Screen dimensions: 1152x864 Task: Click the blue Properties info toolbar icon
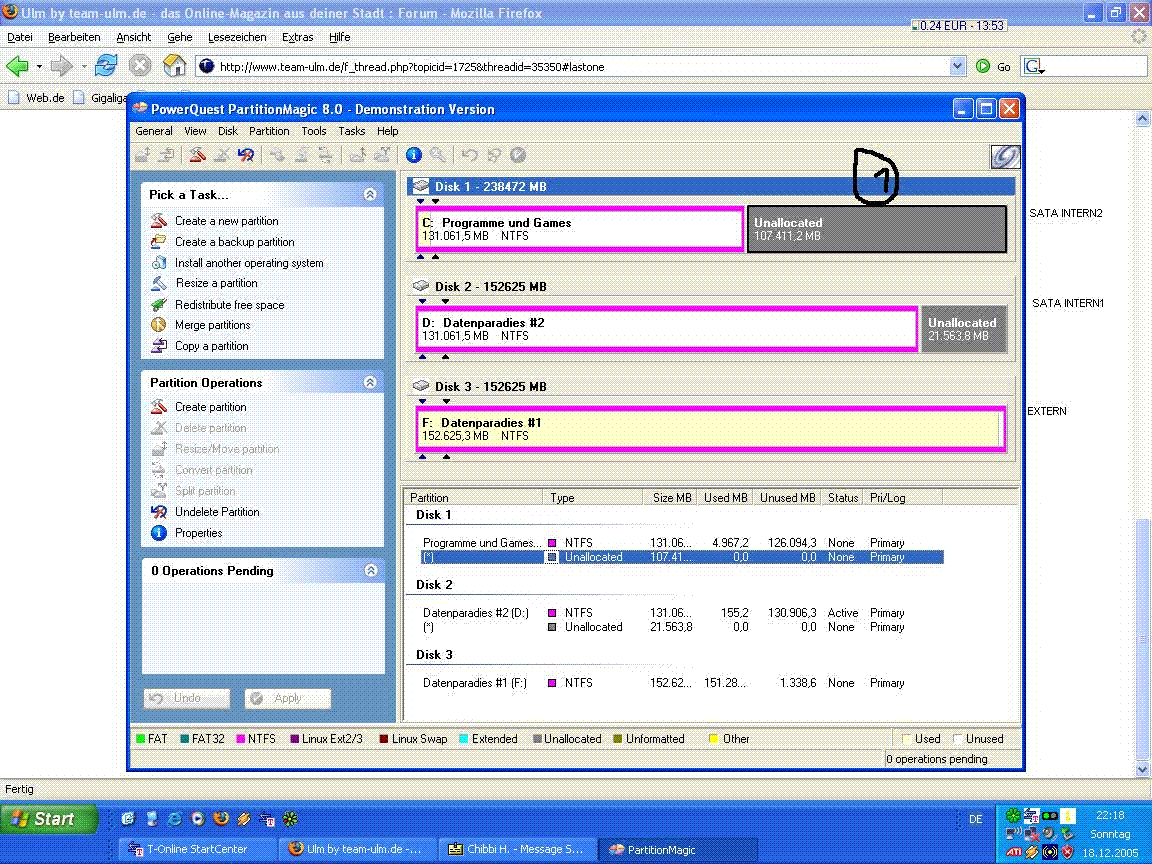[x=414, y=154]
